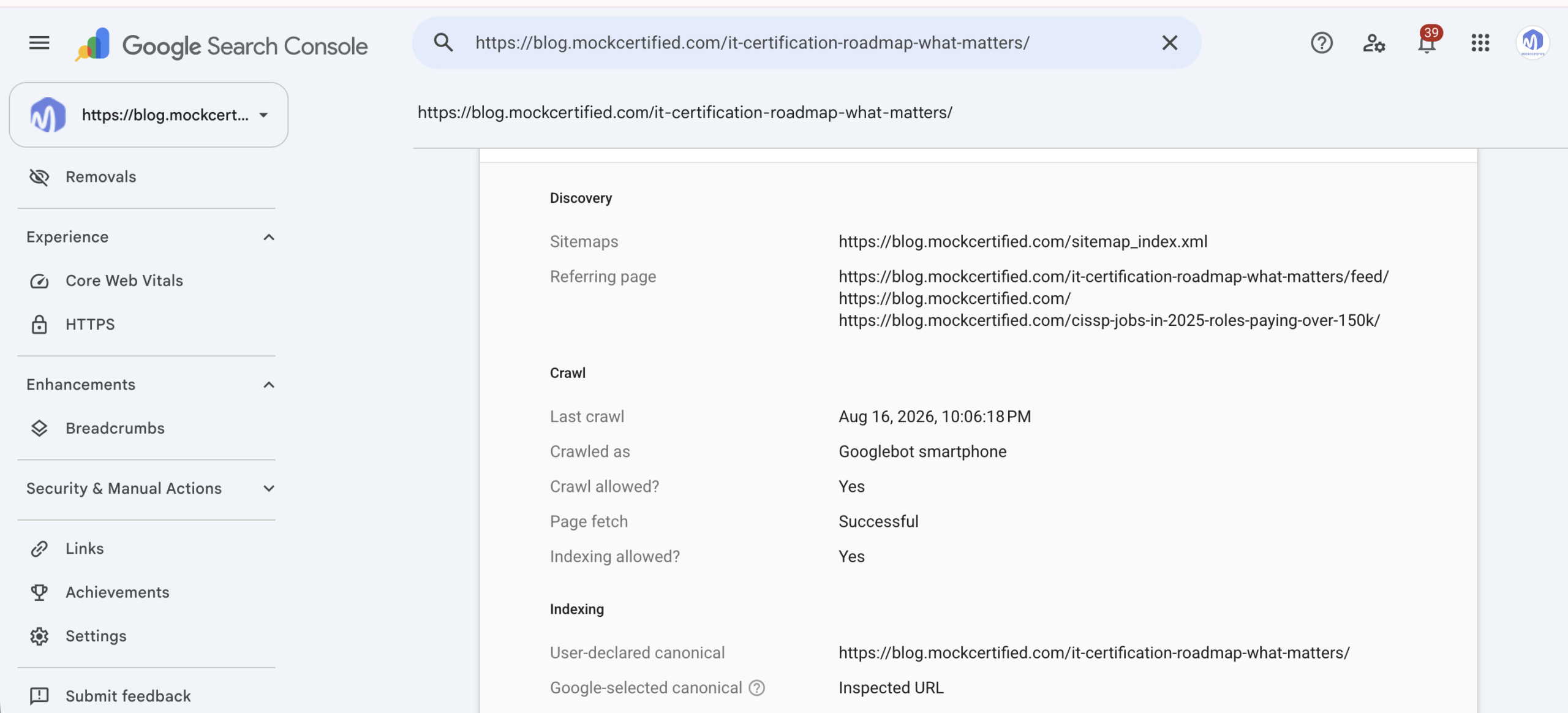1568x713 pixels.
Task: Click the Indexing allowed? Yes value
Action: click(x=851, y=556)
